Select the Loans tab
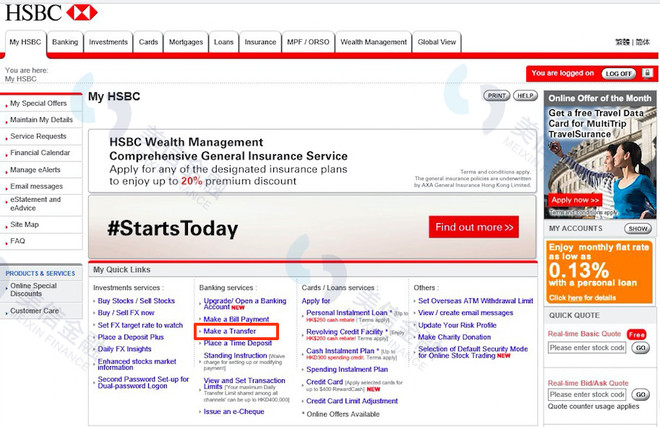 [224, 42]
